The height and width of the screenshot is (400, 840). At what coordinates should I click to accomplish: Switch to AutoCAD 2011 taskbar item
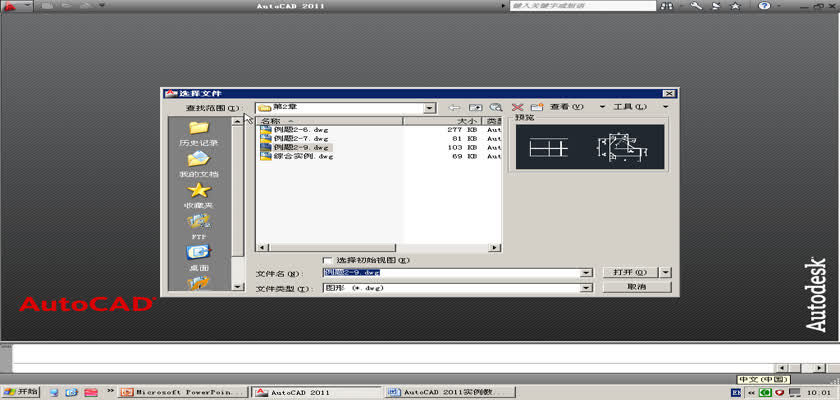click(317, 393)
